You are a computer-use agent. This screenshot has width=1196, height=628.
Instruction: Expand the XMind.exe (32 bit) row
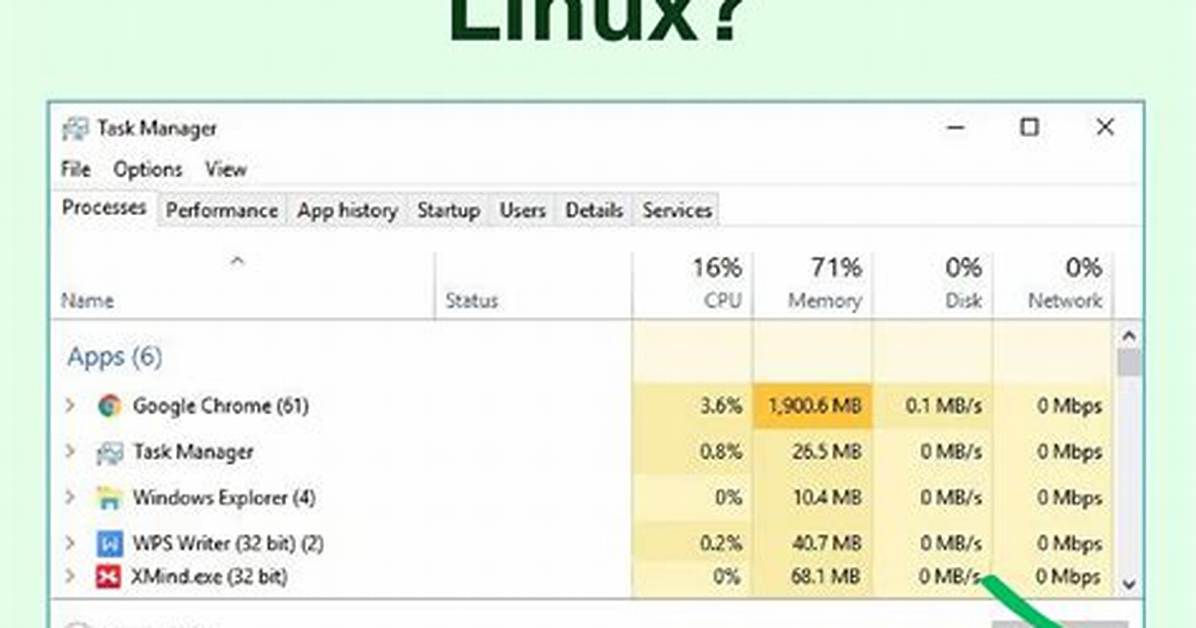pos(70,576)
